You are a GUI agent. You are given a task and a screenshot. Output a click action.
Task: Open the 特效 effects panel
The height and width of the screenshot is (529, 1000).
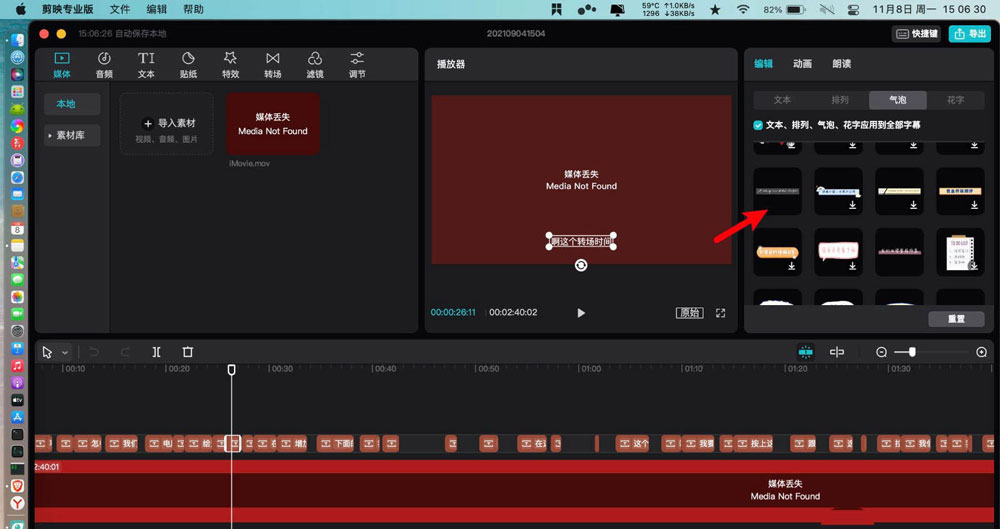(x=230, y=64)
